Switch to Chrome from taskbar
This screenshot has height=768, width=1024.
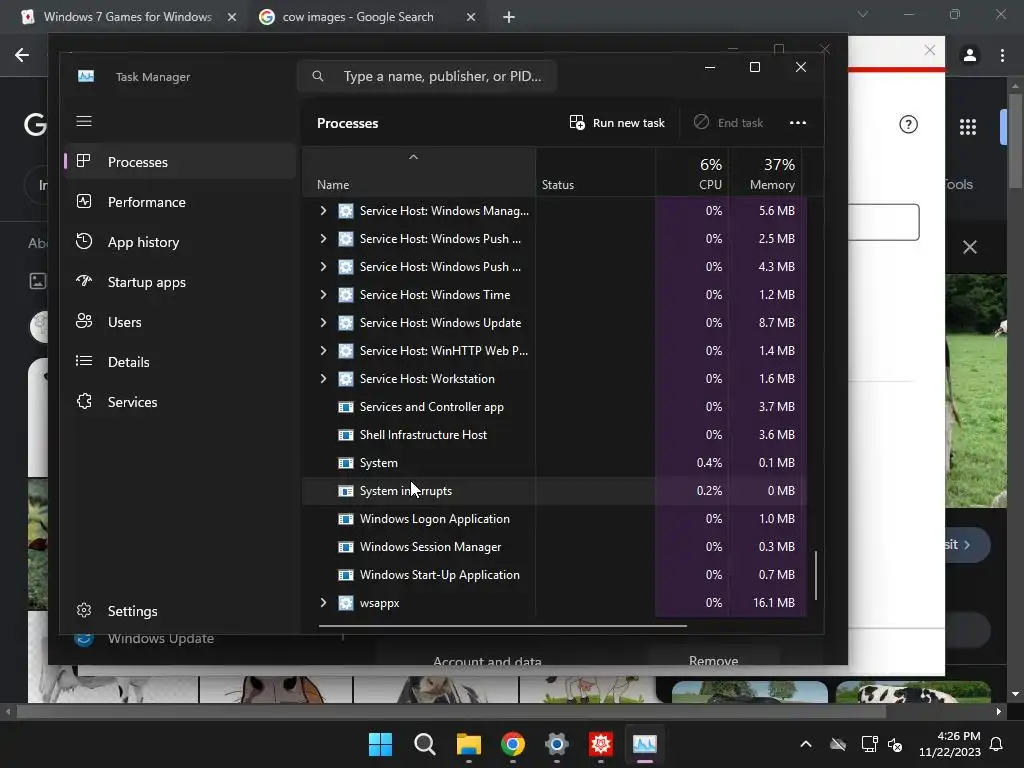(x=513, y=744)
